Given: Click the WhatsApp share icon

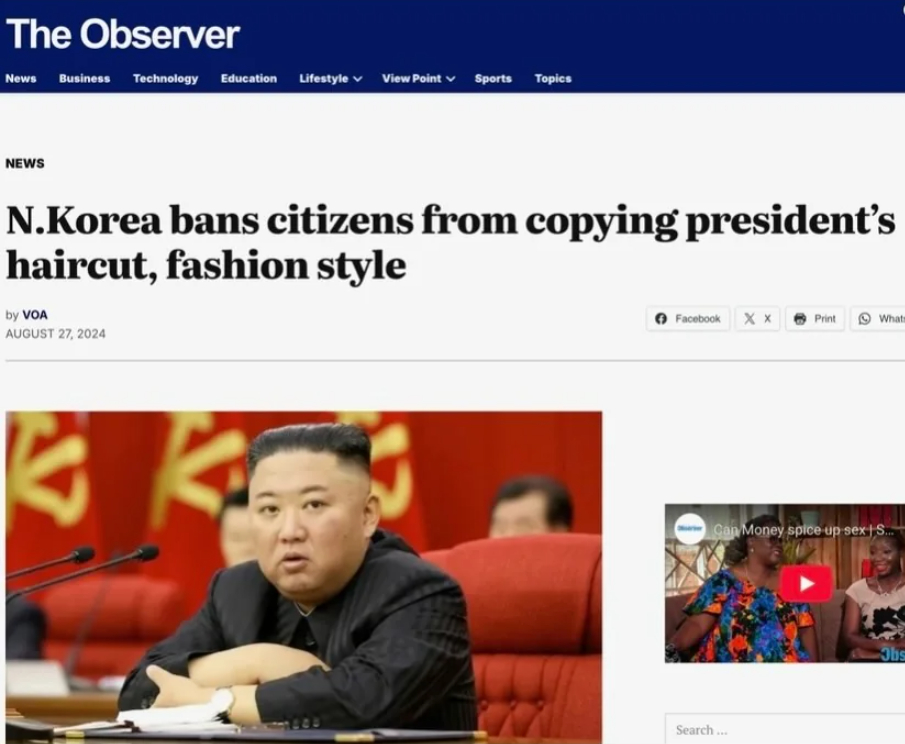Looking at the screenshot, I should click(x=865, y=319).
